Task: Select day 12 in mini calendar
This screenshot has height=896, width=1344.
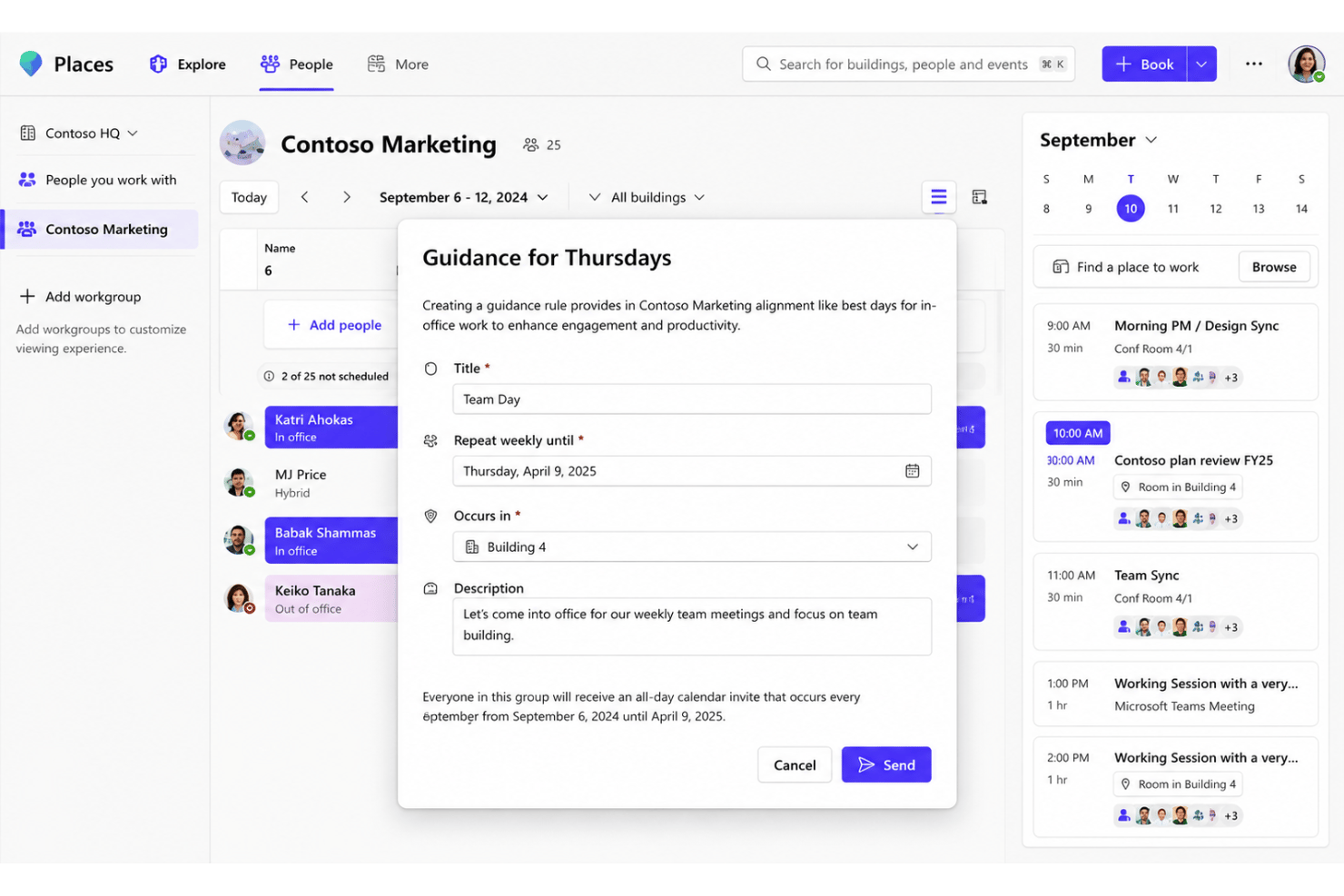Action: point(1216,209)
